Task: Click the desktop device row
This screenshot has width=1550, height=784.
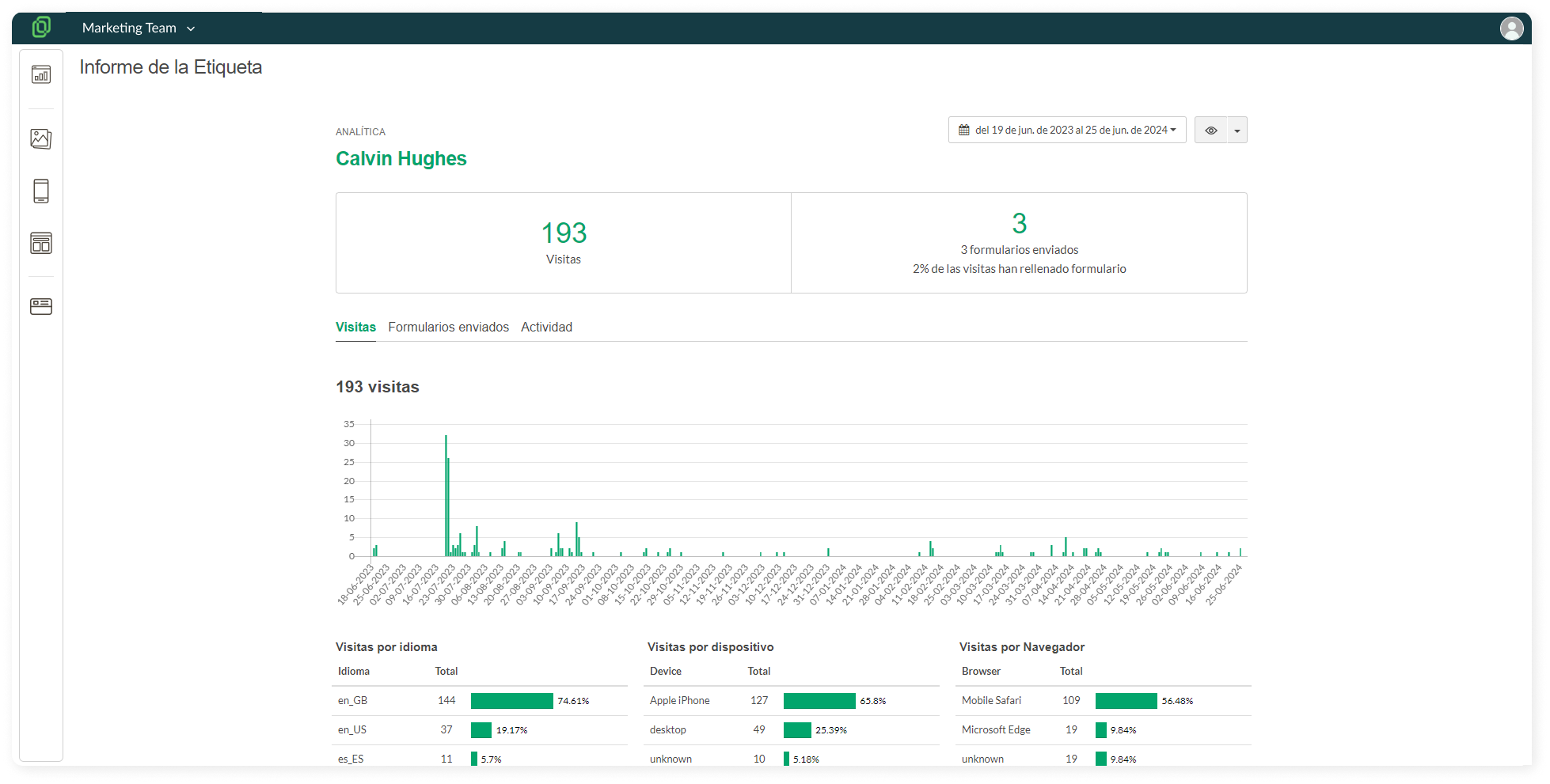Action: click(792, 730)
